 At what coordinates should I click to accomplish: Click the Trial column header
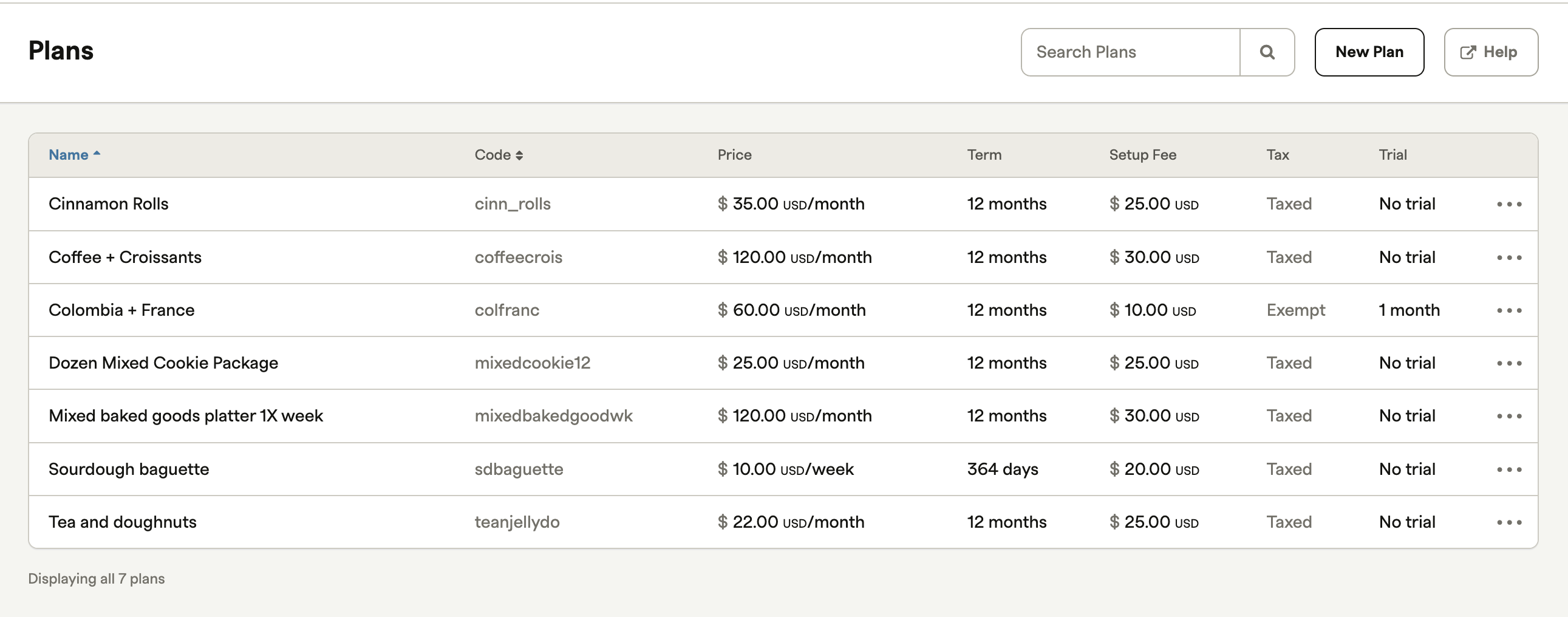point(1392,155)
